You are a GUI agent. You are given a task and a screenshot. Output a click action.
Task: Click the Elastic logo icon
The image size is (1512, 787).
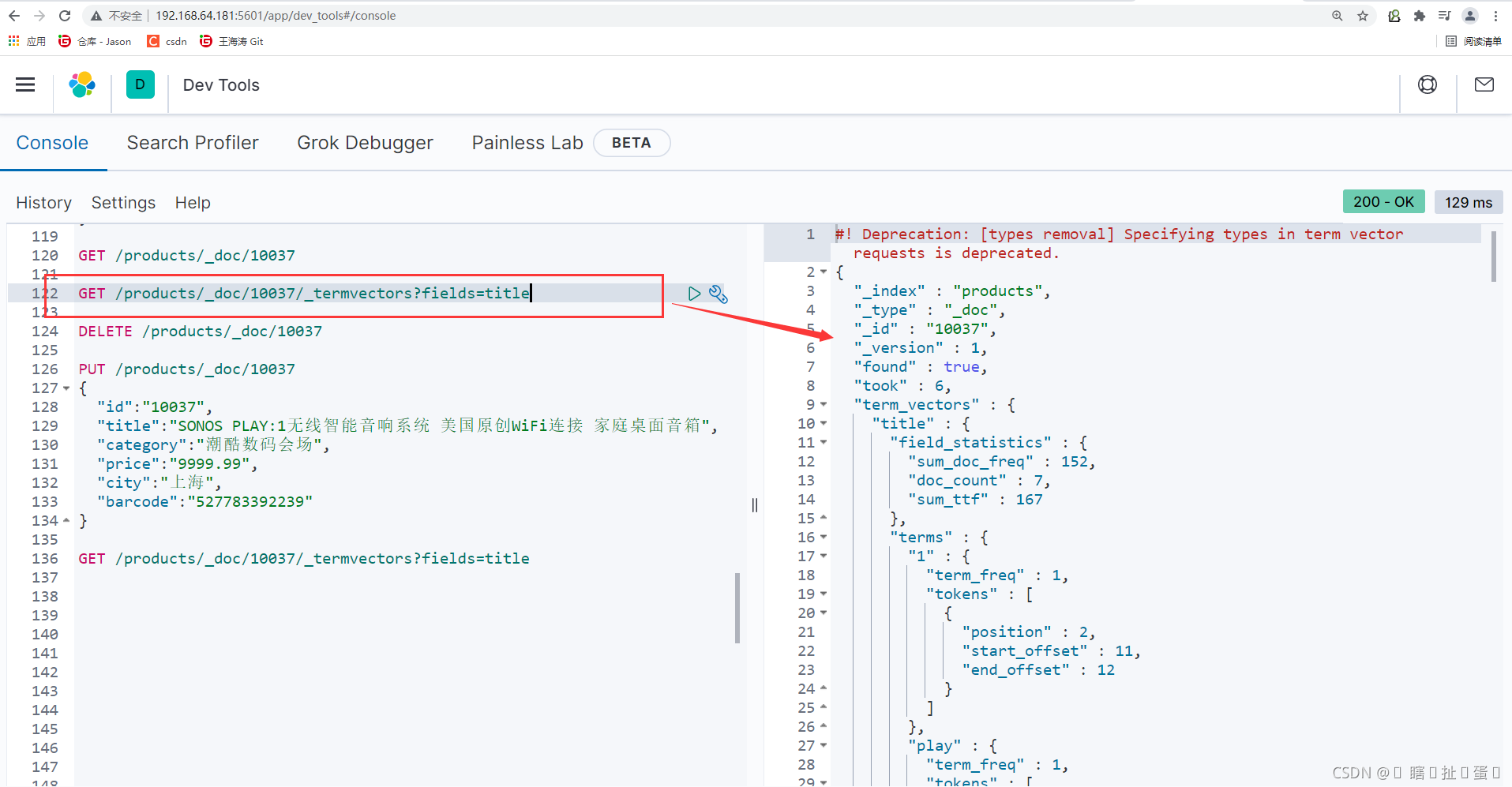82,84
